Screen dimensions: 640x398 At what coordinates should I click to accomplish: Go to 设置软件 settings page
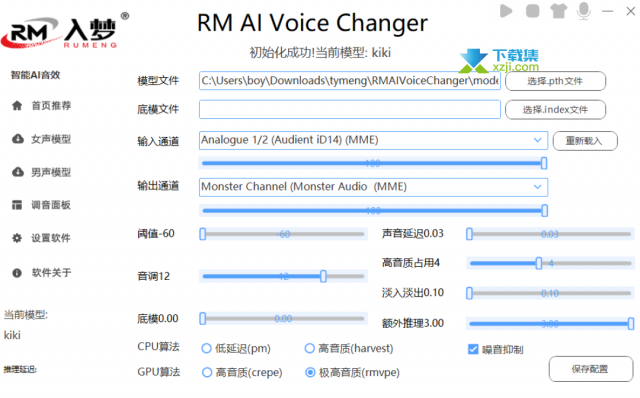pyautogui.click(x=51, y=238)
